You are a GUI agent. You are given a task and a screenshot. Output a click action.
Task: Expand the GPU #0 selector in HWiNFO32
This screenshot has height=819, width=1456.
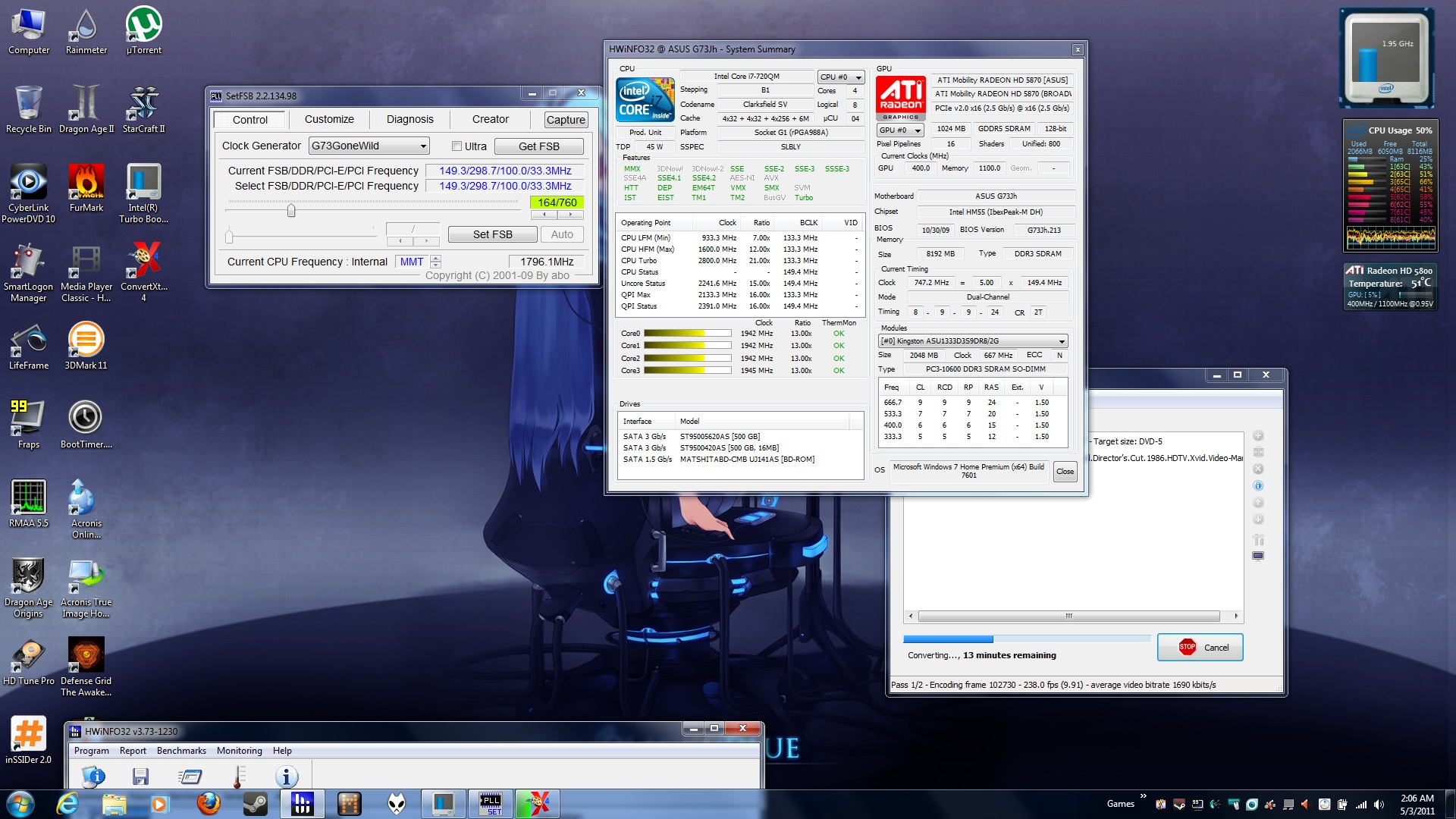[x=899, y=130]
